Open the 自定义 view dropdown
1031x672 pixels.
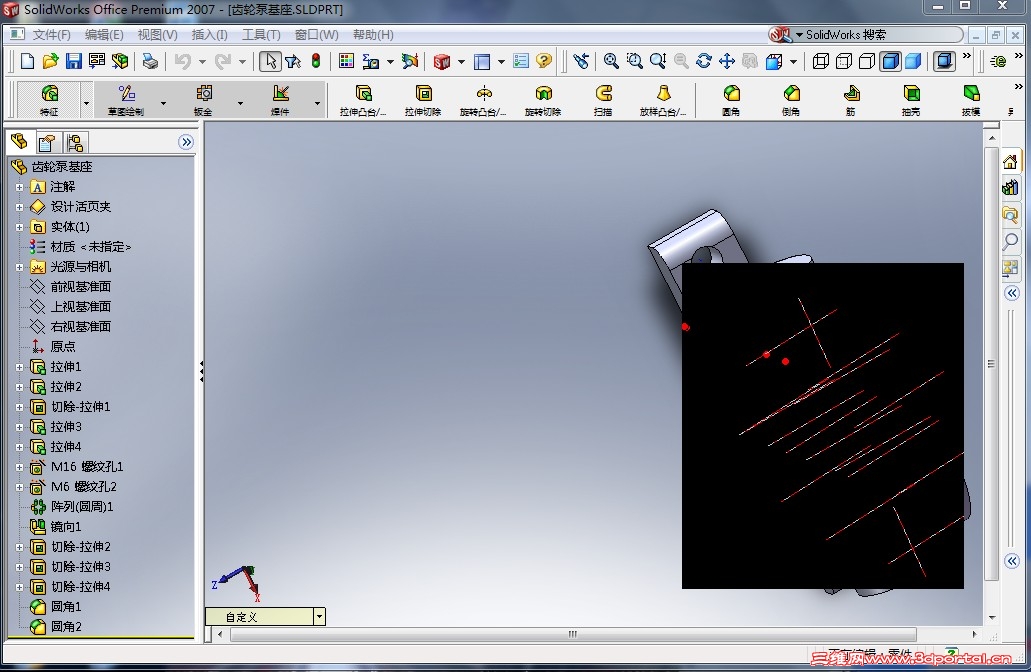coord(319,617)
